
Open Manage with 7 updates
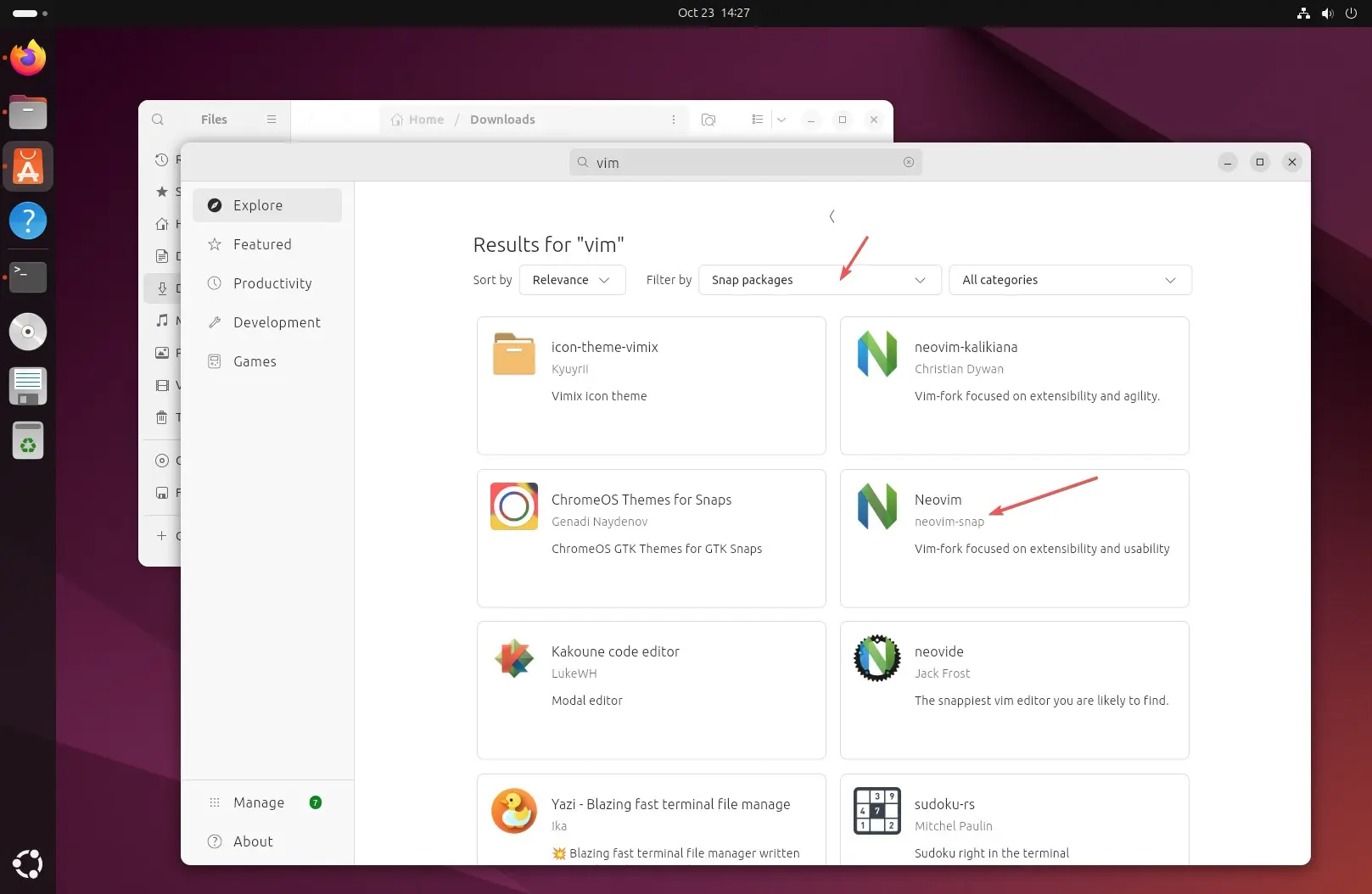tap(267, 802)
